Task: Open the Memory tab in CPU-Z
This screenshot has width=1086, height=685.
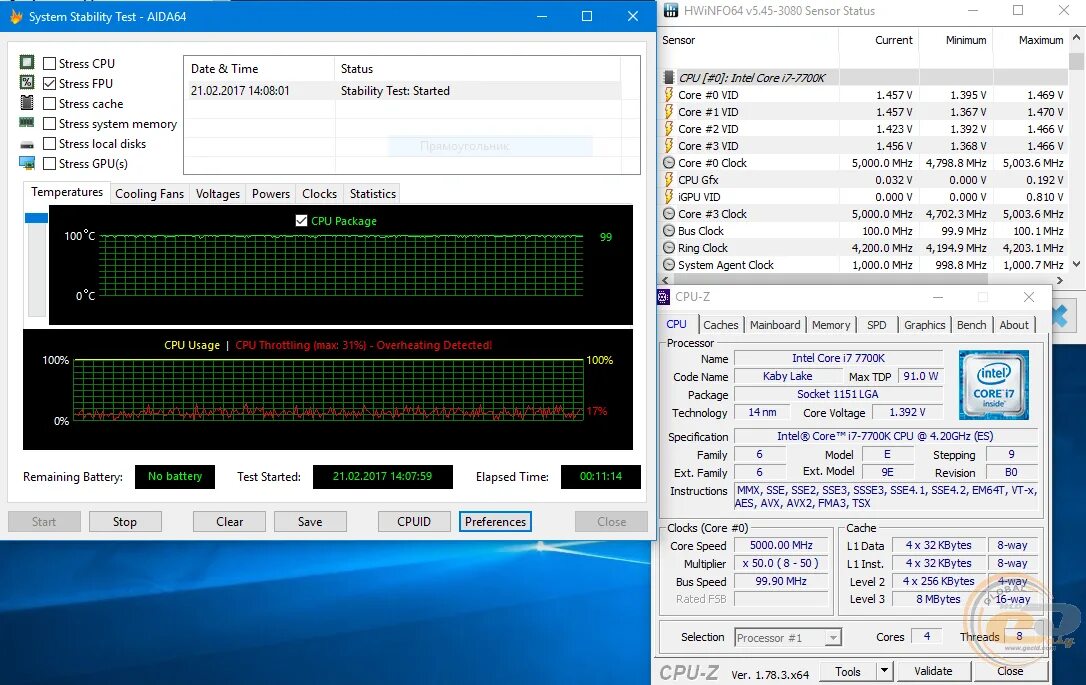Action: pyautogui.click(x=831, y=325)
